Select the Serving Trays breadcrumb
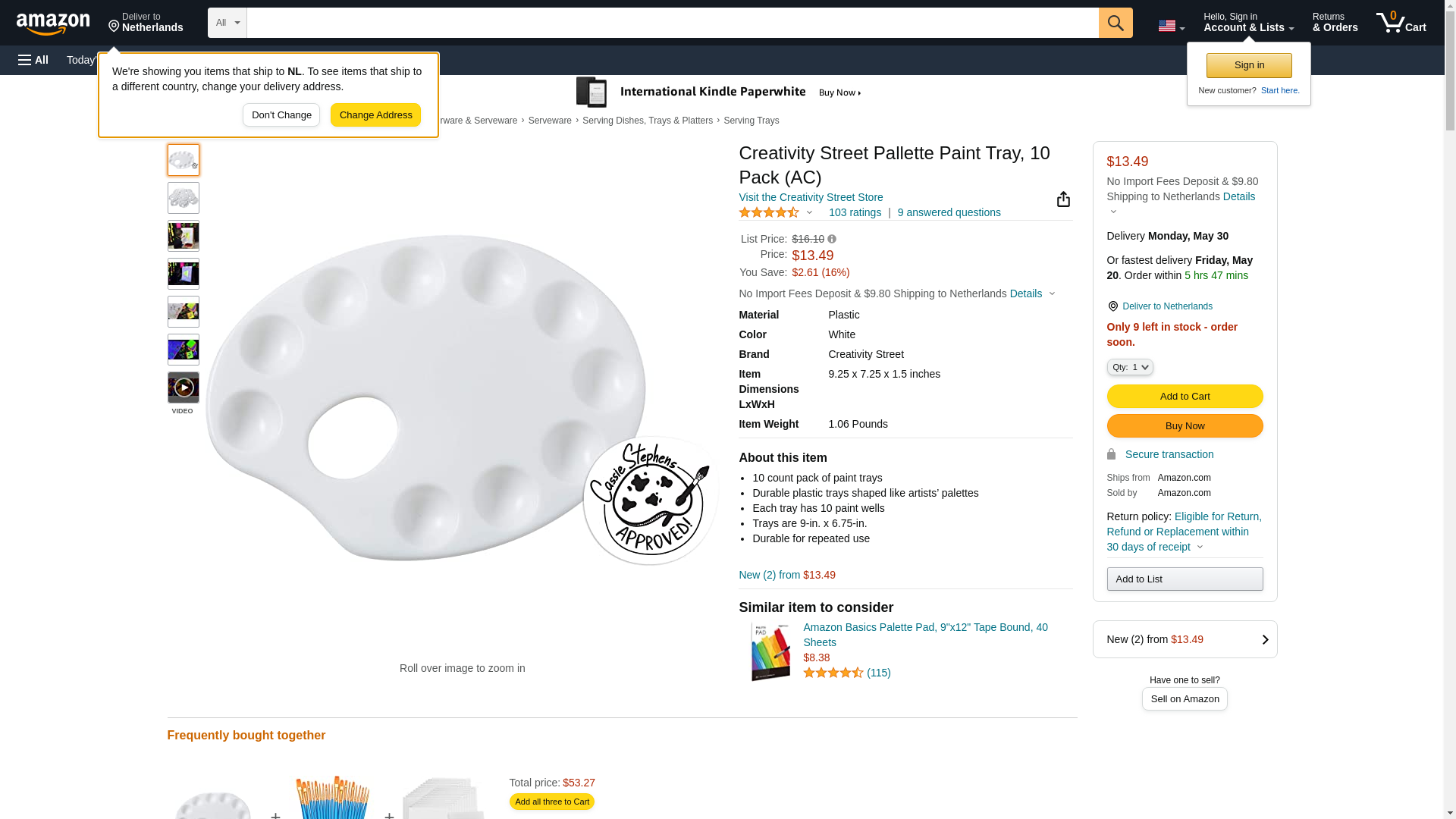Screen dimensions: 1456x819 (751, 121)
